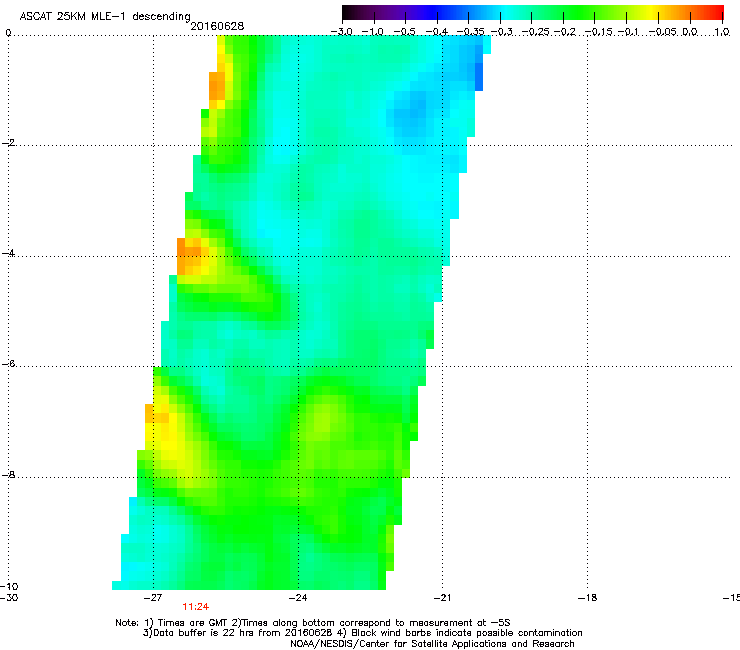740x650 pixels.
Task: Click the -6 latitude axis label
Action: [8, 363]
